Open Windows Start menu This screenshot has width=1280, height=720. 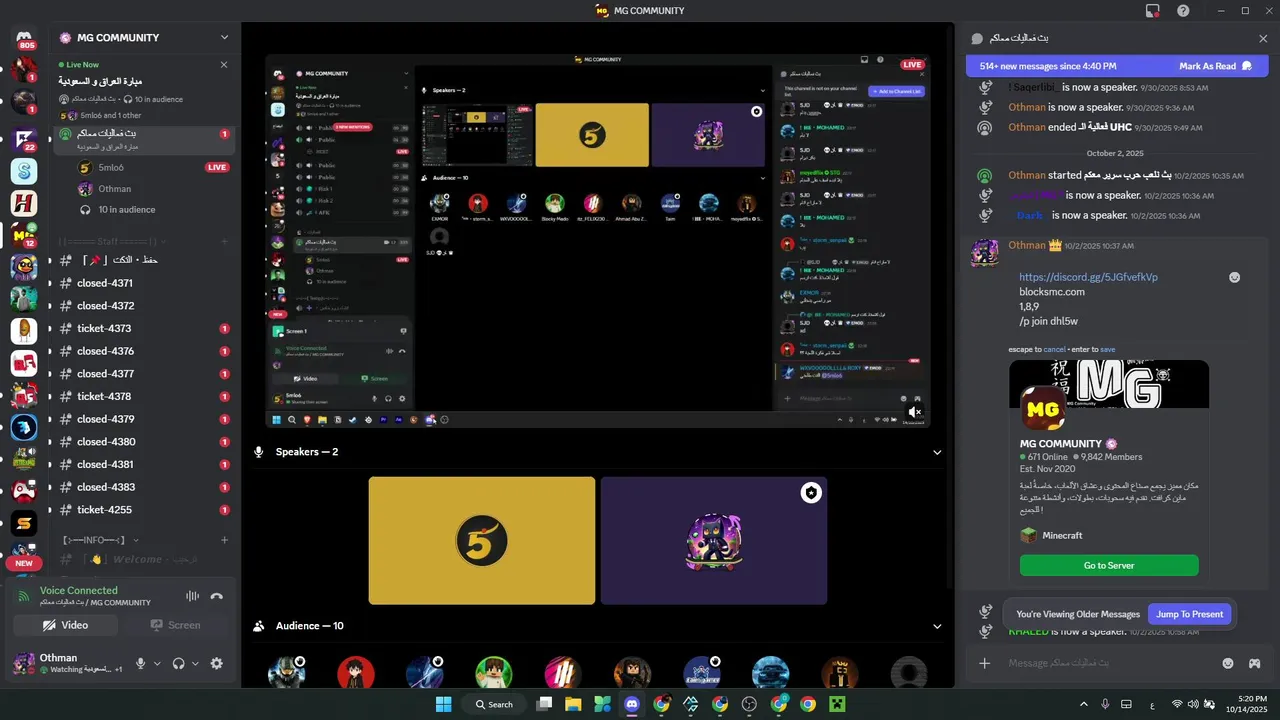click(443, 704)
